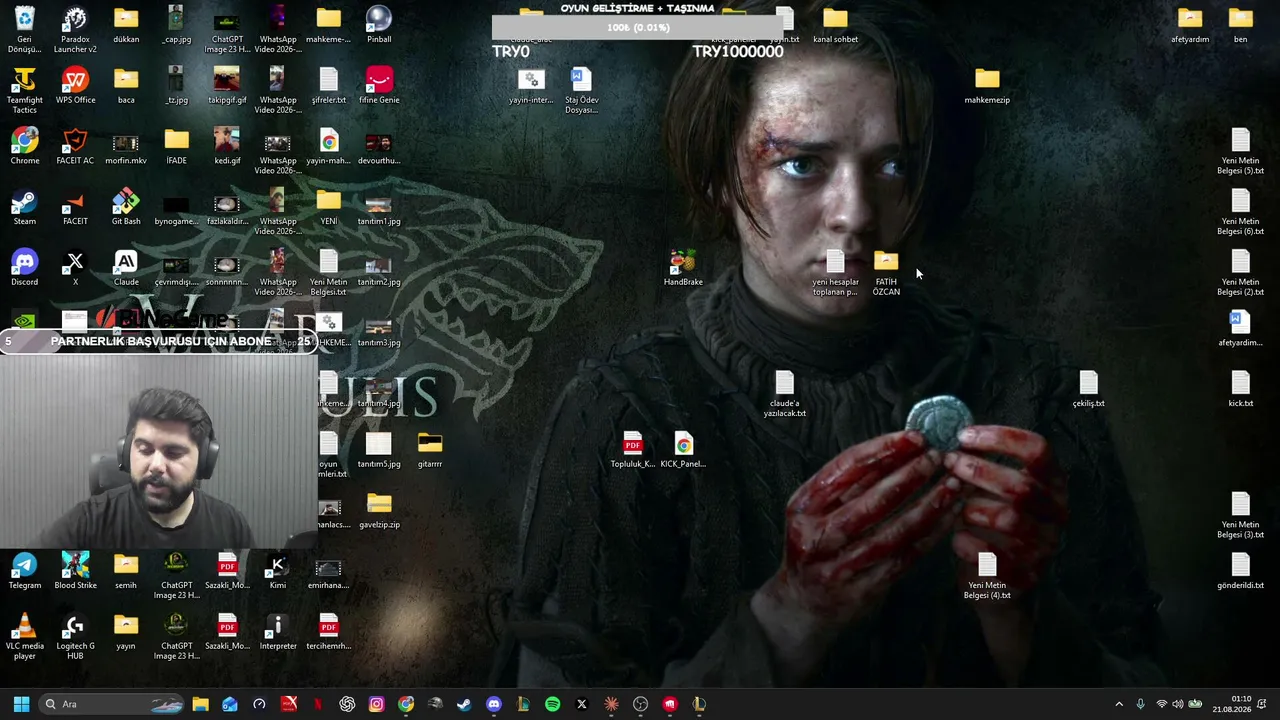Select the Staj Ödev Dosyası document

pos(582,90)
